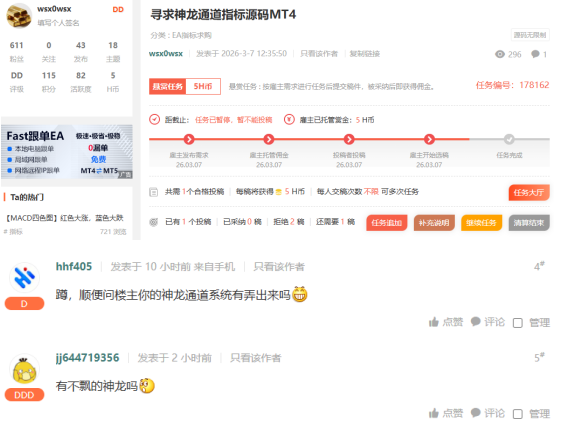Click the 115 积分 points stat
This screenshot has height=430, width=567.
(x=49, y=82)
